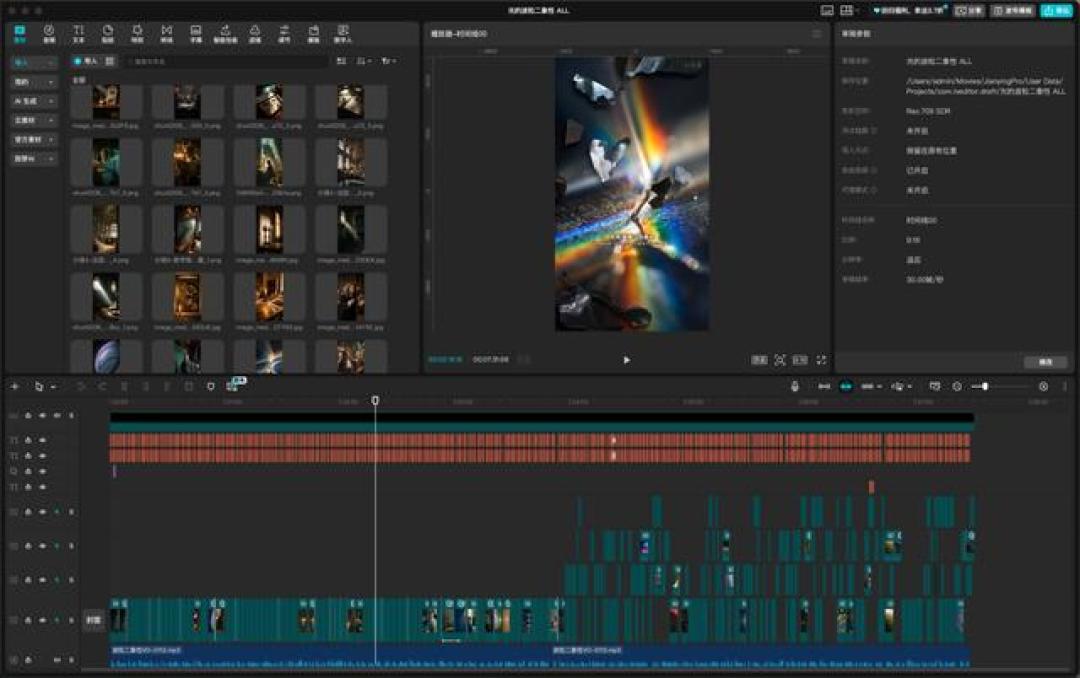The height and width of the screenshot is (678, 1080).
Task: Play the preview video
Action: tap(626, 360)
